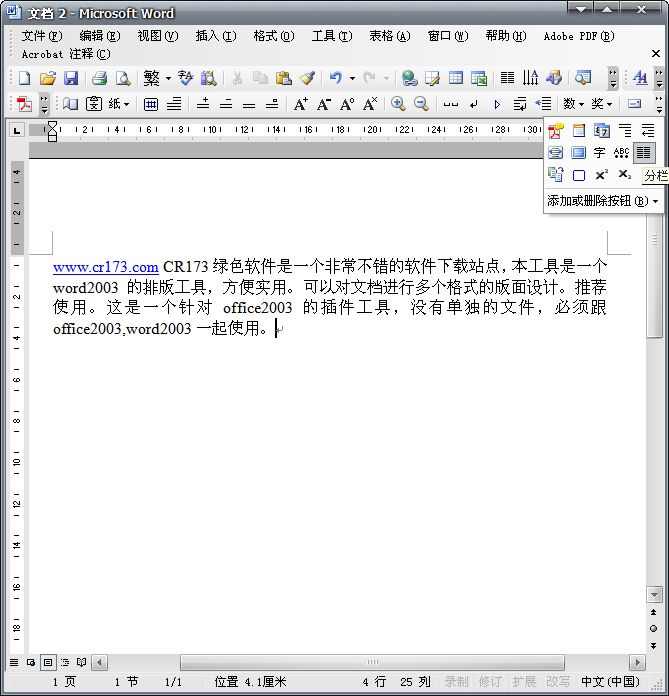Toggle 修订 track changes indicator
This screenshot has width=669, height=696.
coord(490,681)
